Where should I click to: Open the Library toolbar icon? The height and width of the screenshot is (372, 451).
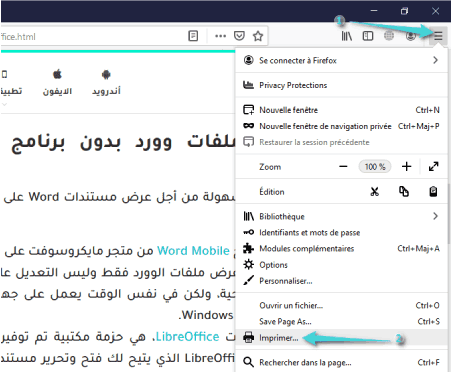(x=347, y=36)
